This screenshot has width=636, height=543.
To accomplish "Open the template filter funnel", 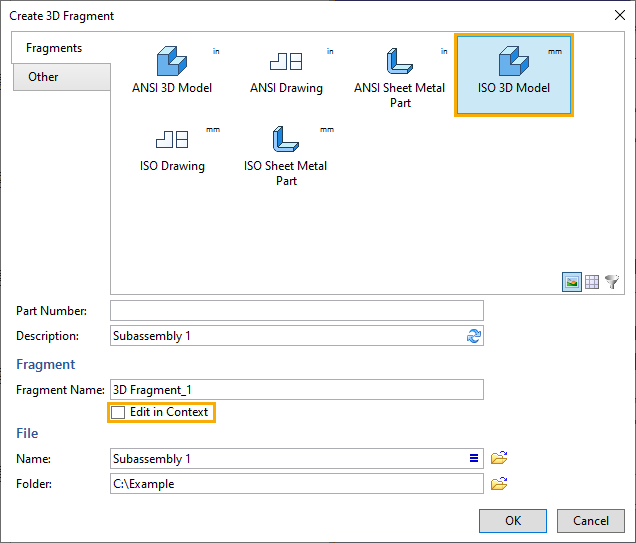I will [x=612, y=281].
